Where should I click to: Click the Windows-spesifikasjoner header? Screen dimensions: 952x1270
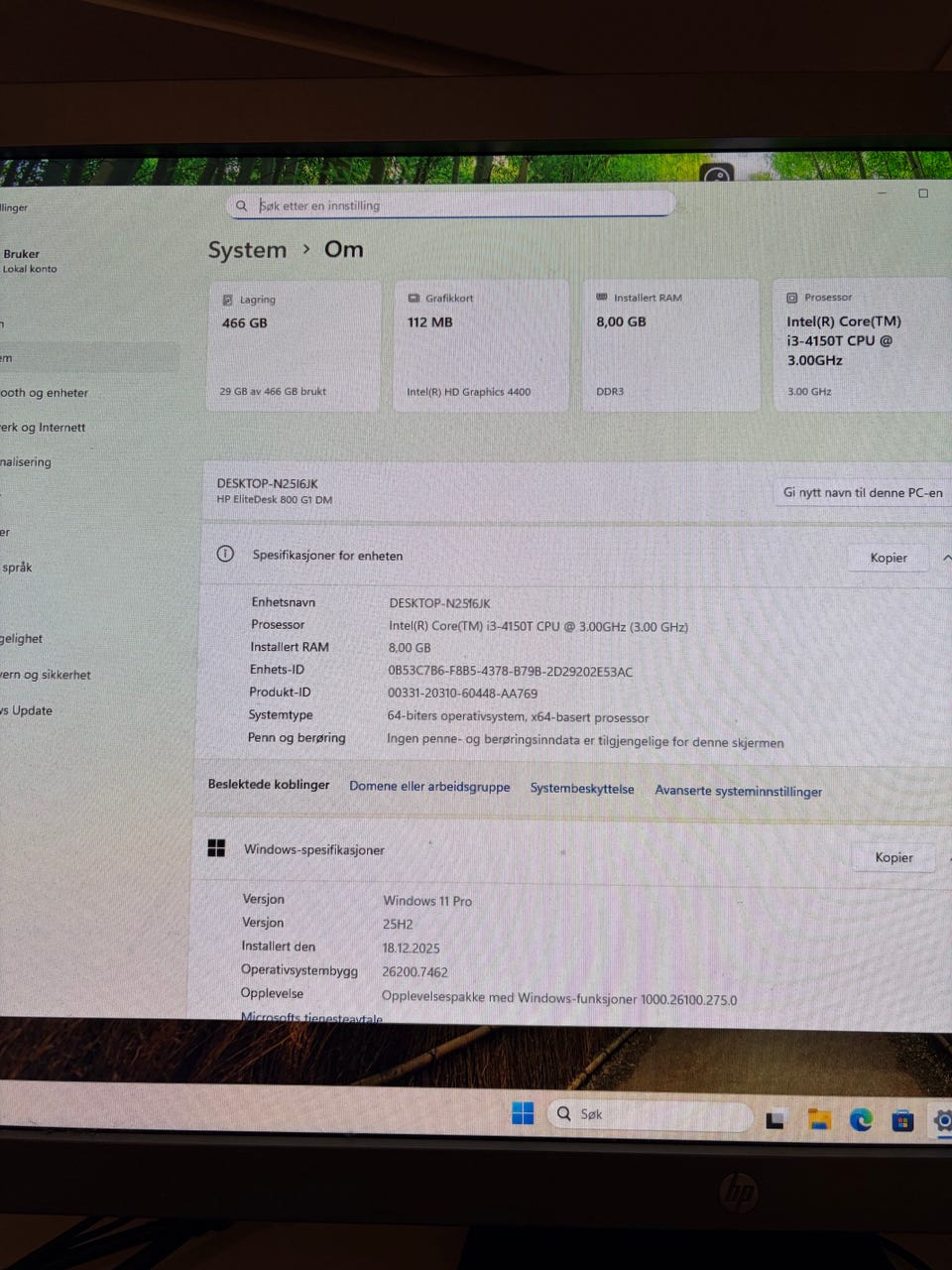314,849
